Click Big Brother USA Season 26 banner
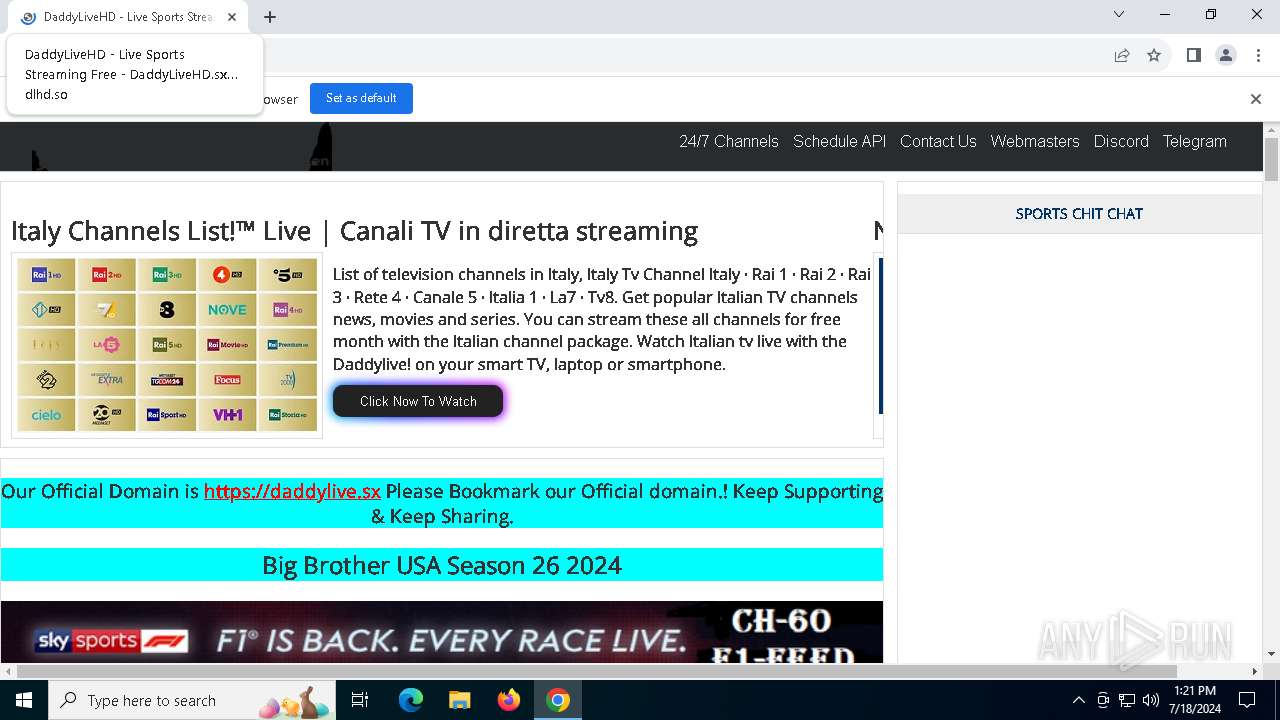 click(x=442, y=565)
